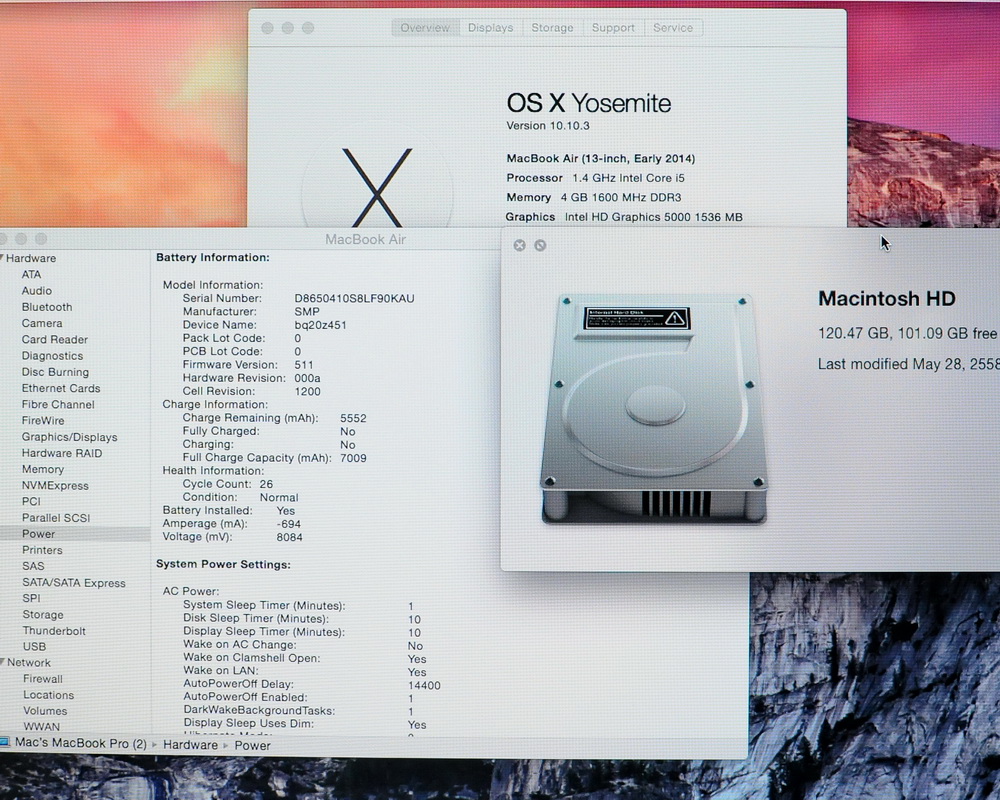Click the Processor 1.4 GHz Intel Core i5 line
This screenshot has width=1000, height=800.
[596, 178]
